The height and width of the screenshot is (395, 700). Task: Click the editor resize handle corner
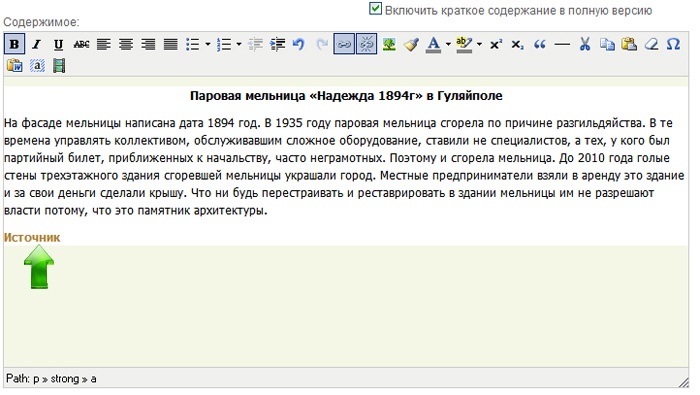[683, 382]
